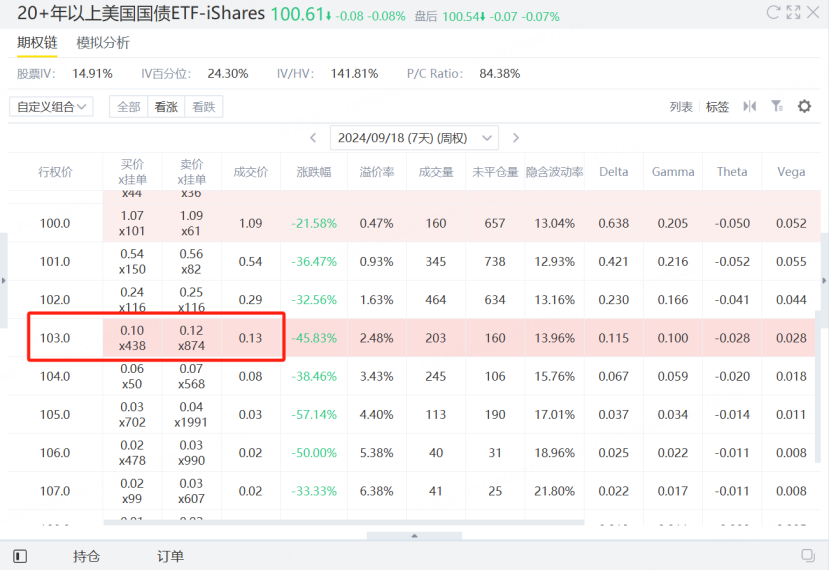Close the option chain window
The image size is (830, 570).
click(x=813, y=12)
